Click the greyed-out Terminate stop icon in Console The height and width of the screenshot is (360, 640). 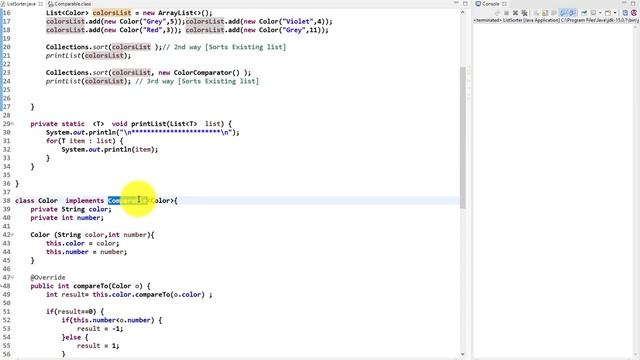point(507,13)
